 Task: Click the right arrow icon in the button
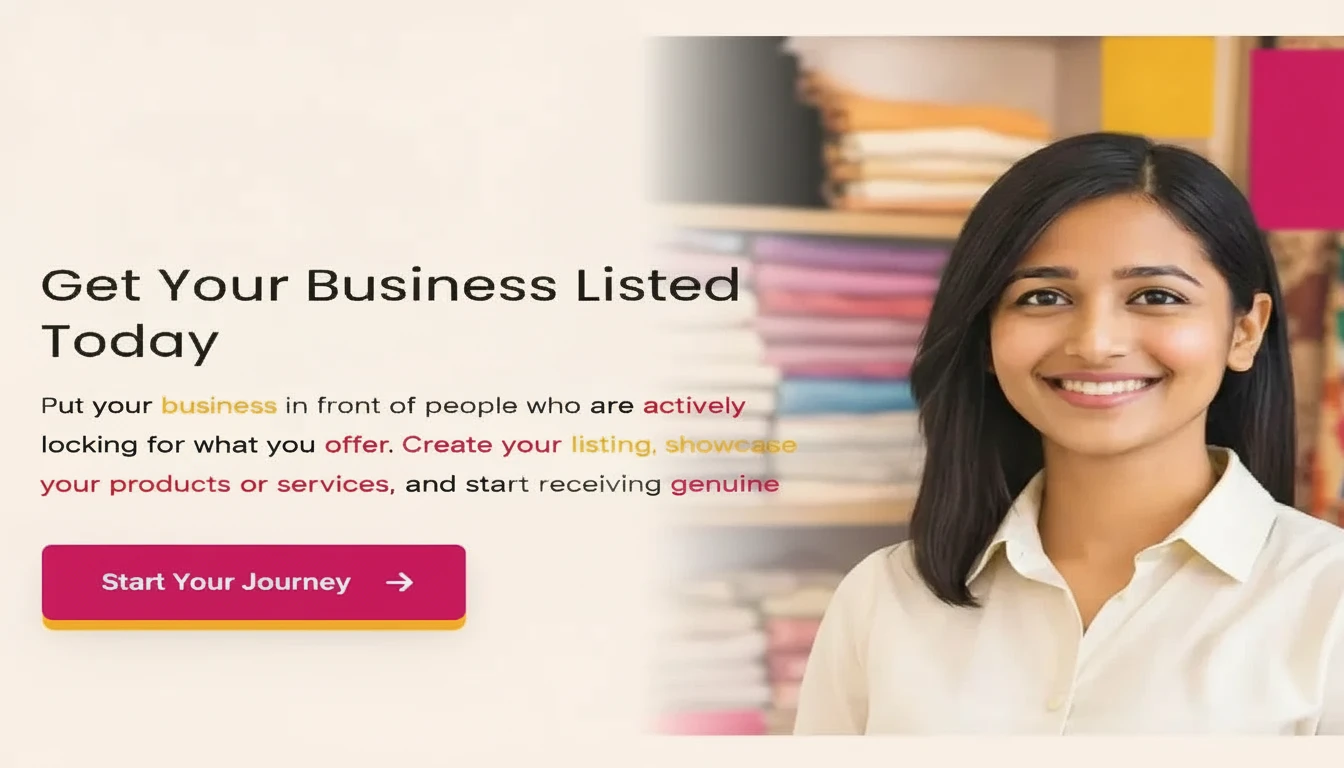[x=399, y=582]
